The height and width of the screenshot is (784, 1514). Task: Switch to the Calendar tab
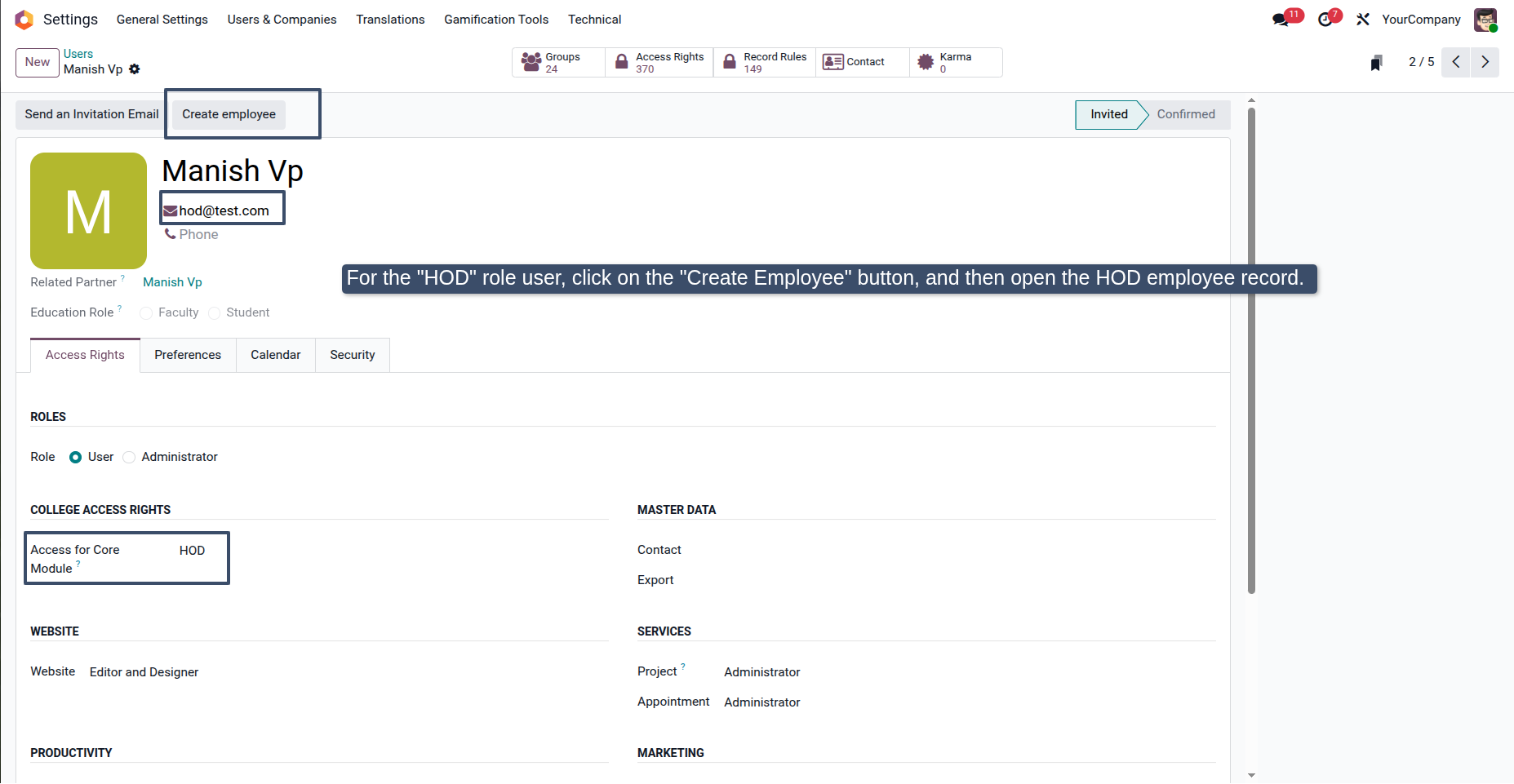point(276,355)
